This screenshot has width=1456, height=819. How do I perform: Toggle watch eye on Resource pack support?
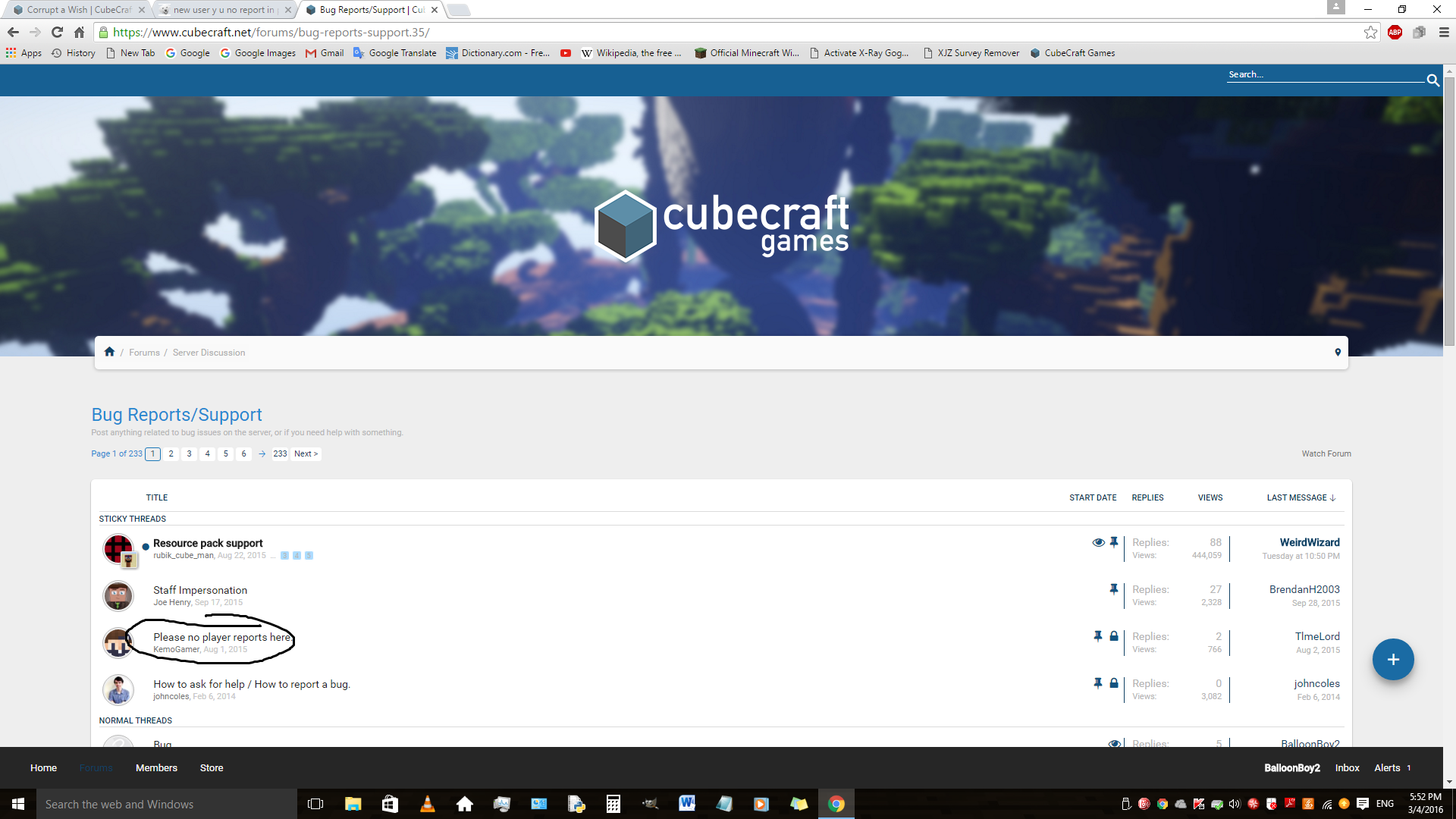coord(1098,542)
